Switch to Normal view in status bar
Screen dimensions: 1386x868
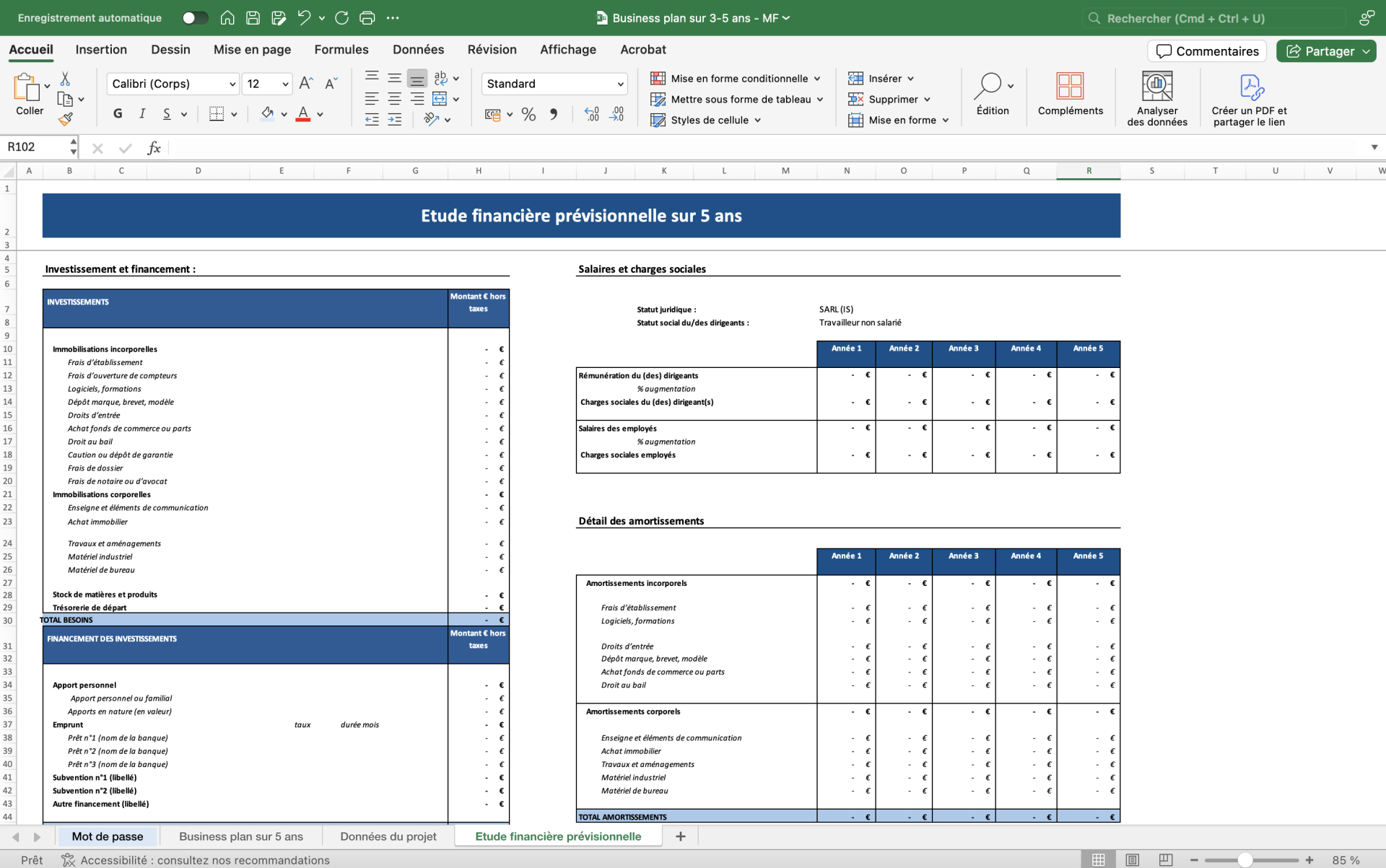1098,859
